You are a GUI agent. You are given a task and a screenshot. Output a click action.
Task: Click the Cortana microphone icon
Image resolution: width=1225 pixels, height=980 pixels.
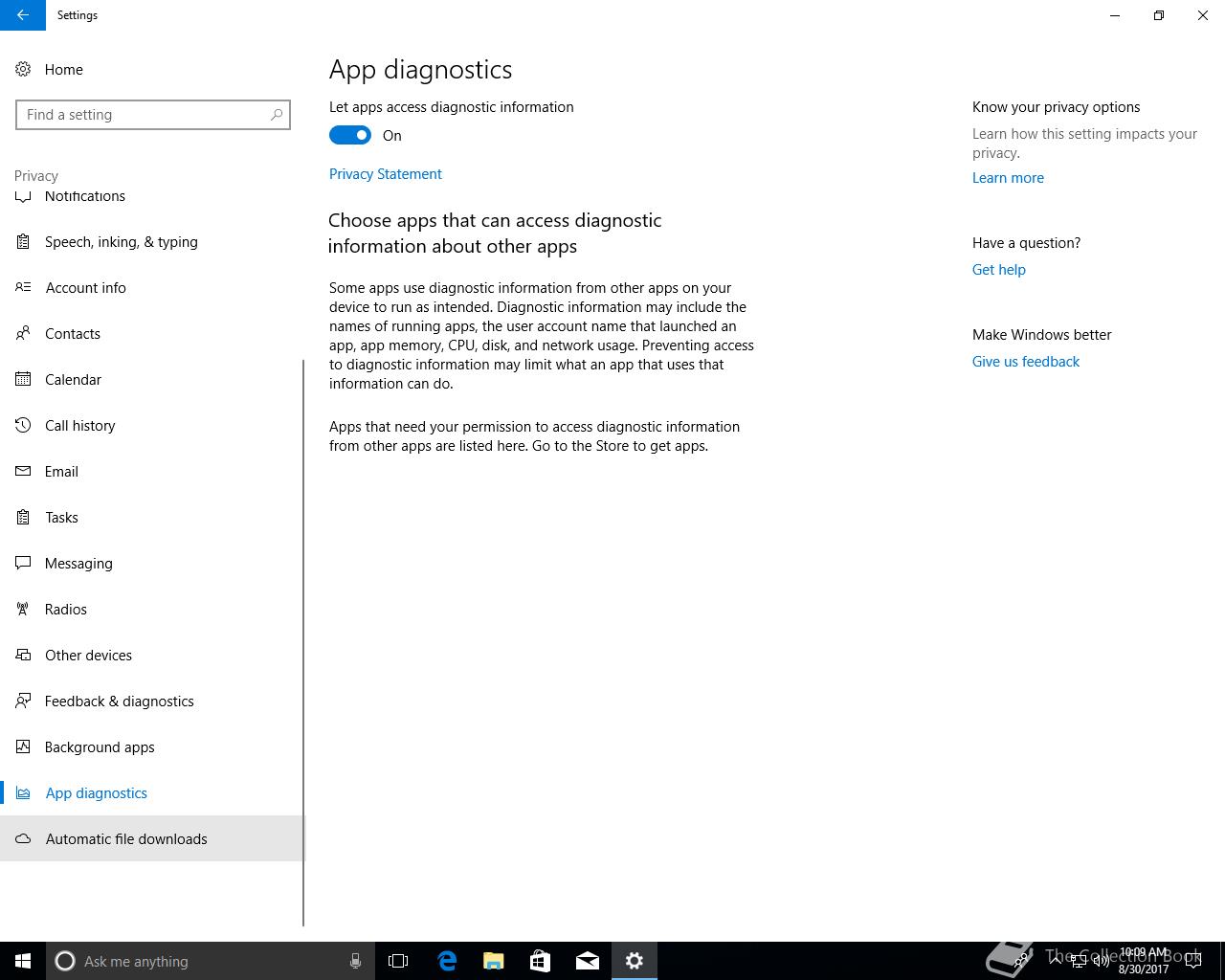[x=355, y=961]
